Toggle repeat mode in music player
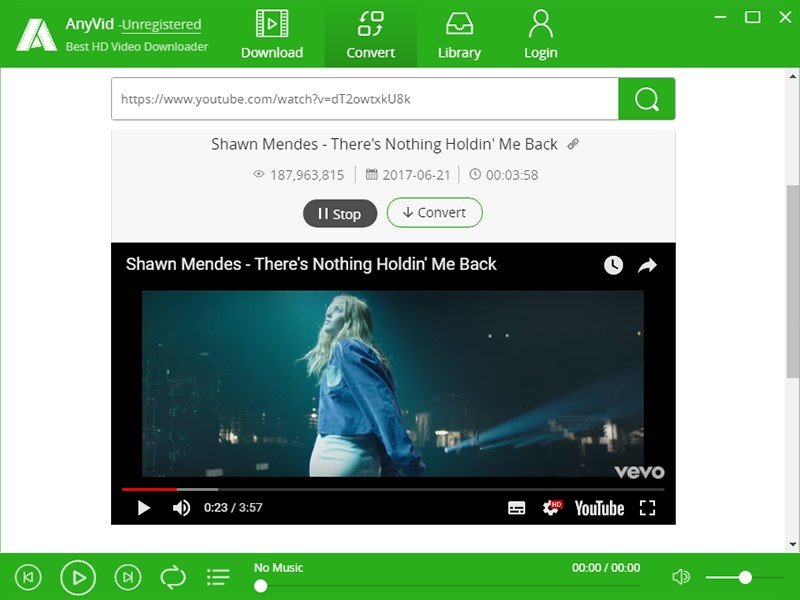This screenshot has height=600, width=800. pyautogui.click(x=173, y=577)
